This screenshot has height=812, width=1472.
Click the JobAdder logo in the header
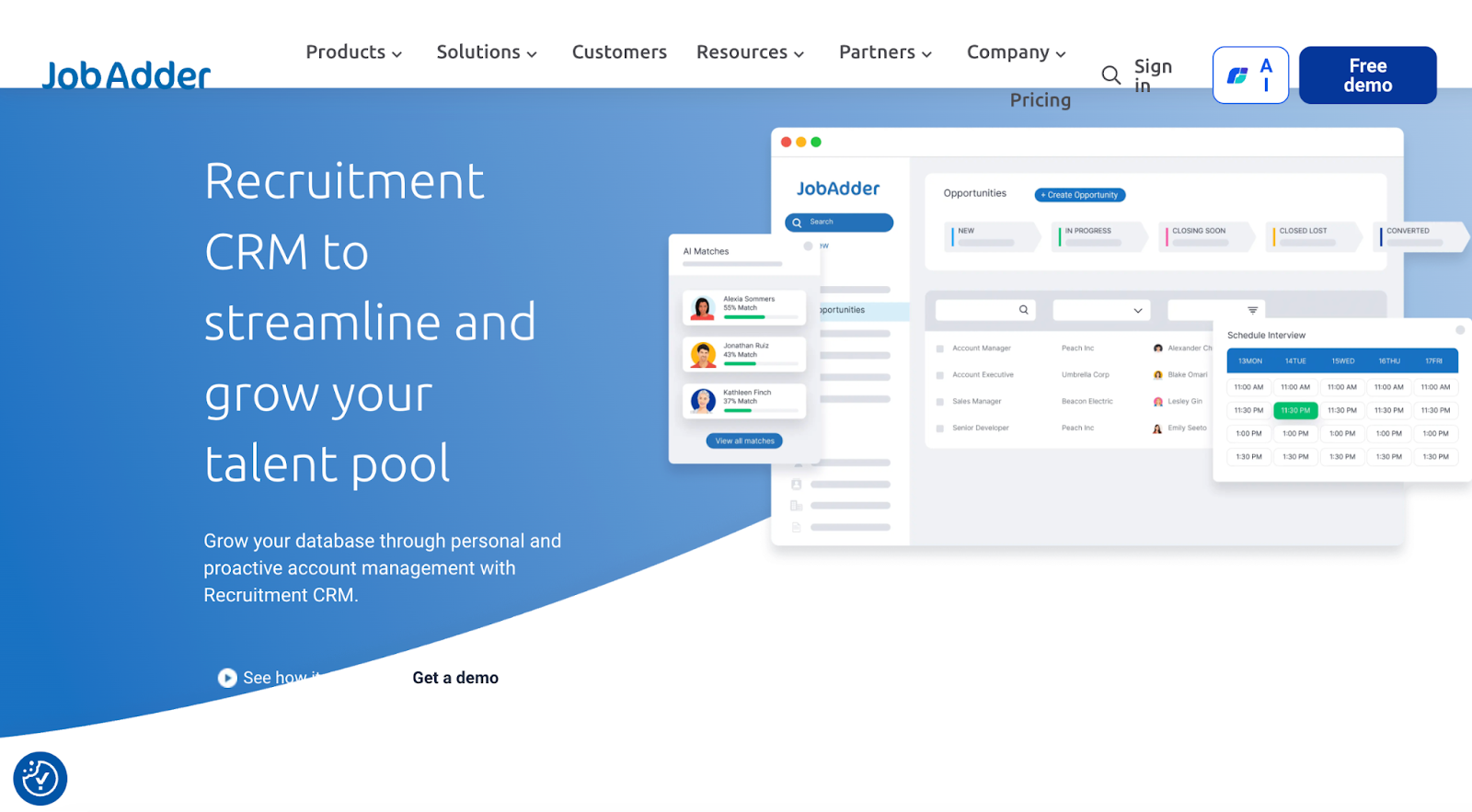pyautogui.click(x=126, y=74)
